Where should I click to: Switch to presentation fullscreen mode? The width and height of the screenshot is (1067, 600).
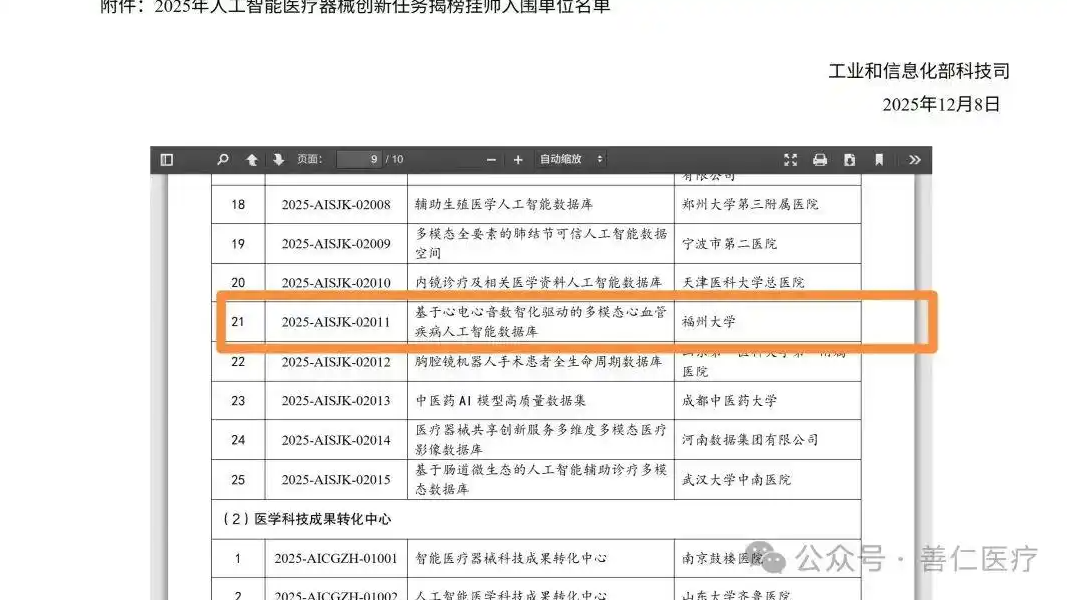(x=791, y=160)
